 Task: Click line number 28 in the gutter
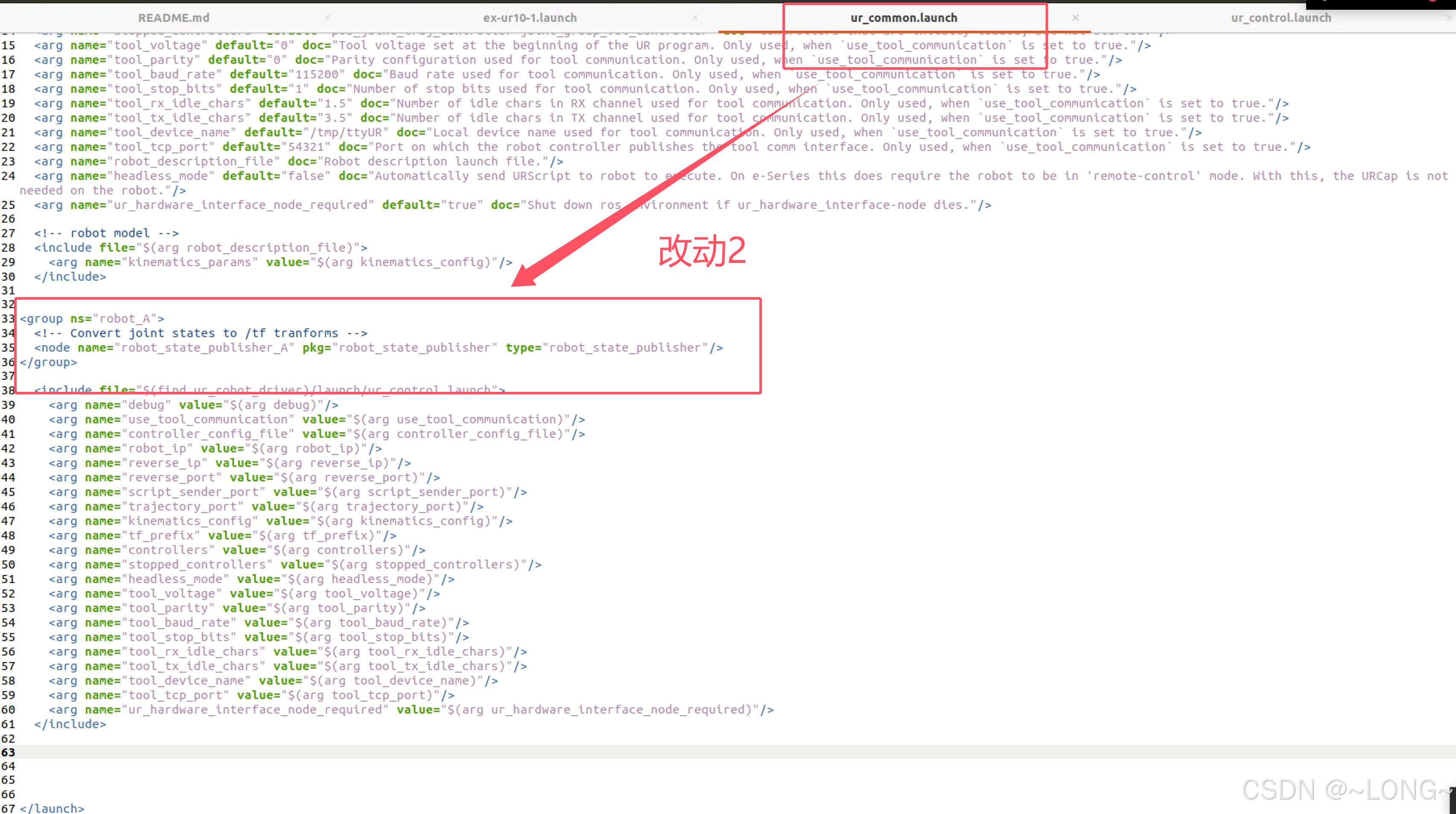pos(9,248)
